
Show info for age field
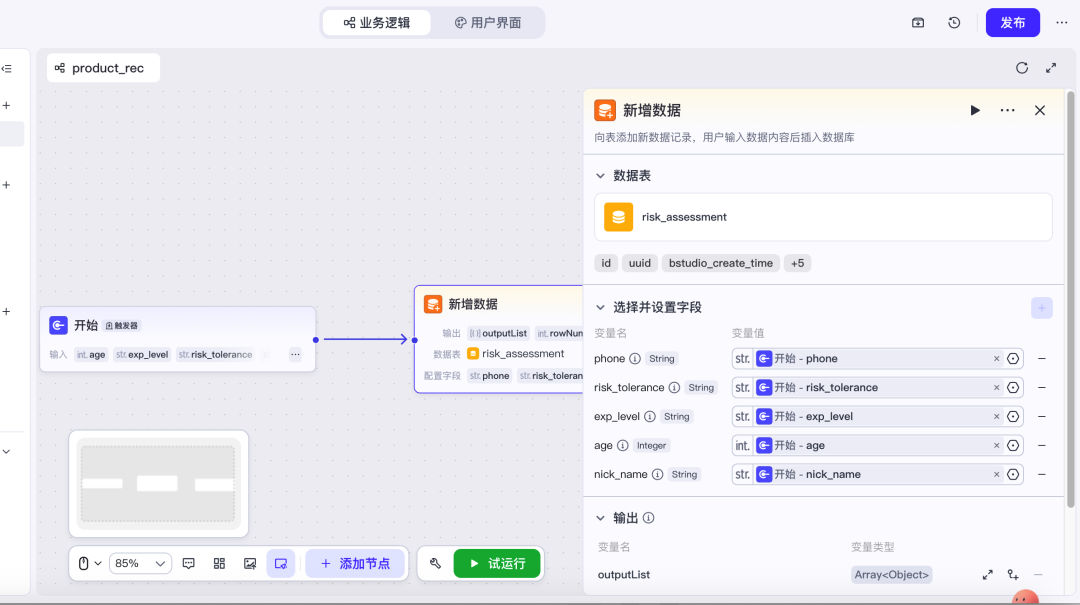pyautogui.click(x=623, y=445)
